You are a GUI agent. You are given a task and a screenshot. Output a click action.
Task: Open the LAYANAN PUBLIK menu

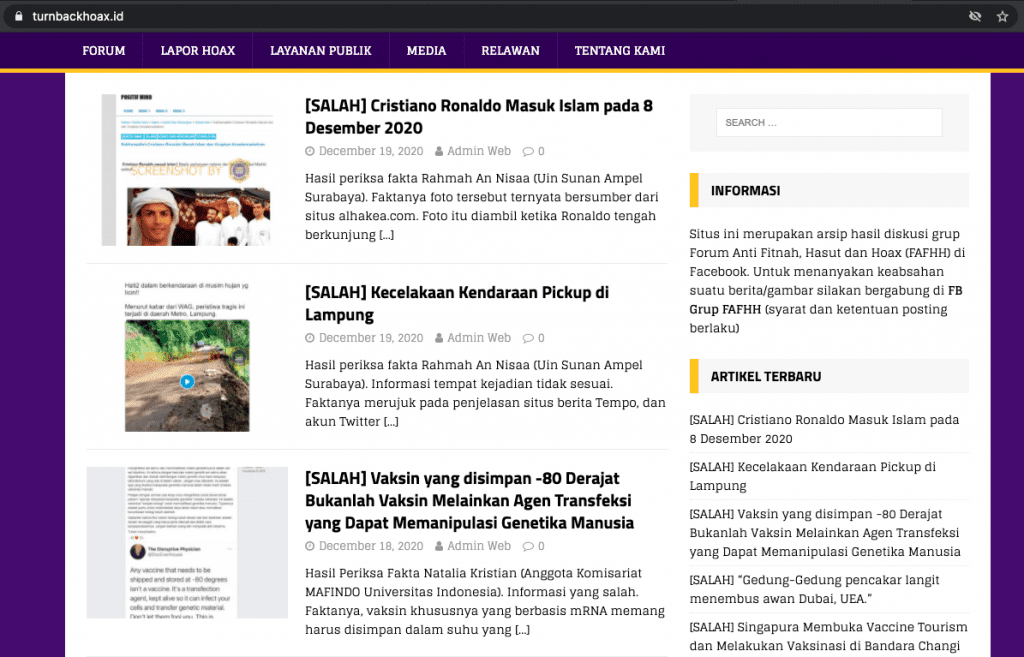[321, 50]
